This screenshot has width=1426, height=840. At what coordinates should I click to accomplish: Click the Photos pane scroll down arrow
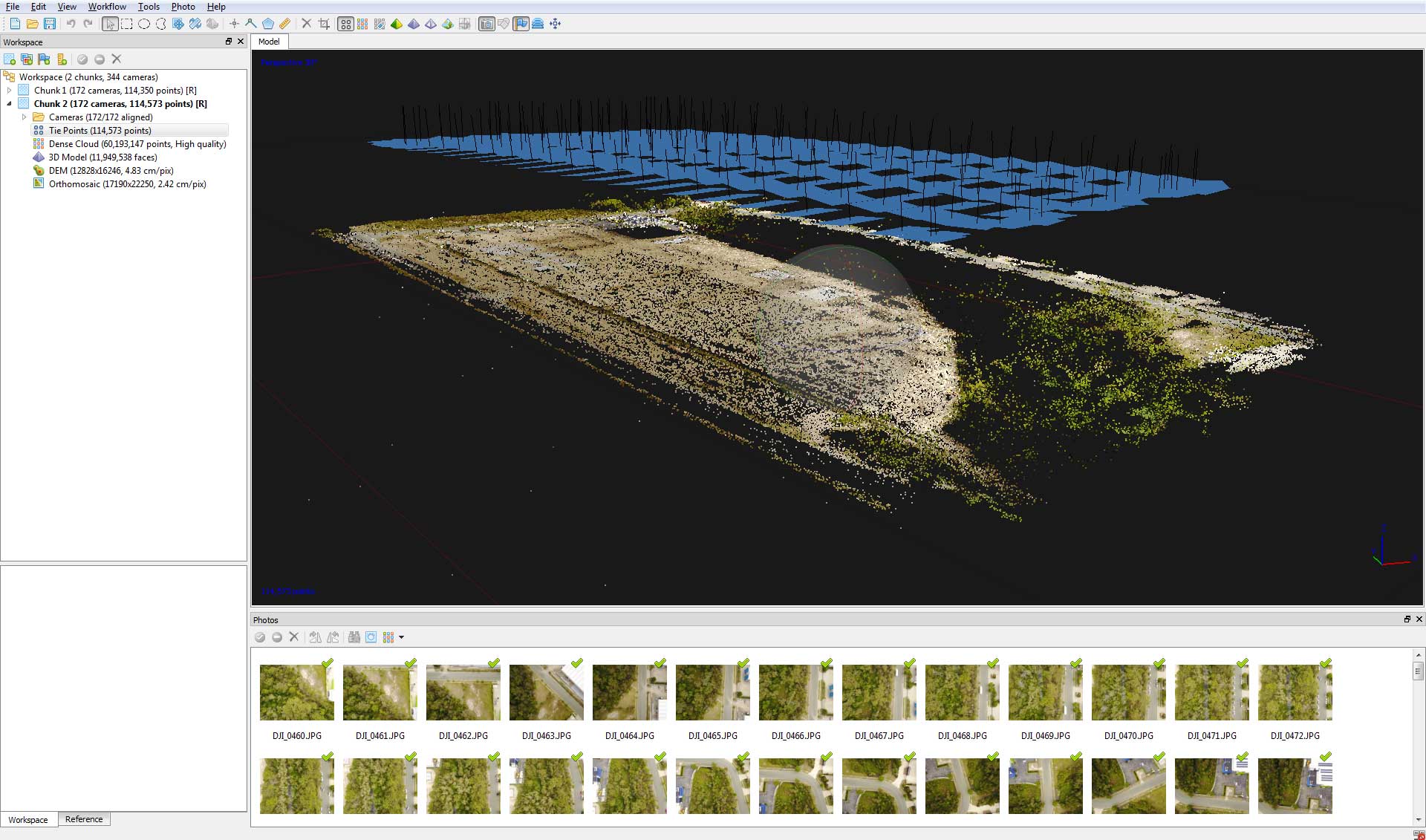[1418, 819]
